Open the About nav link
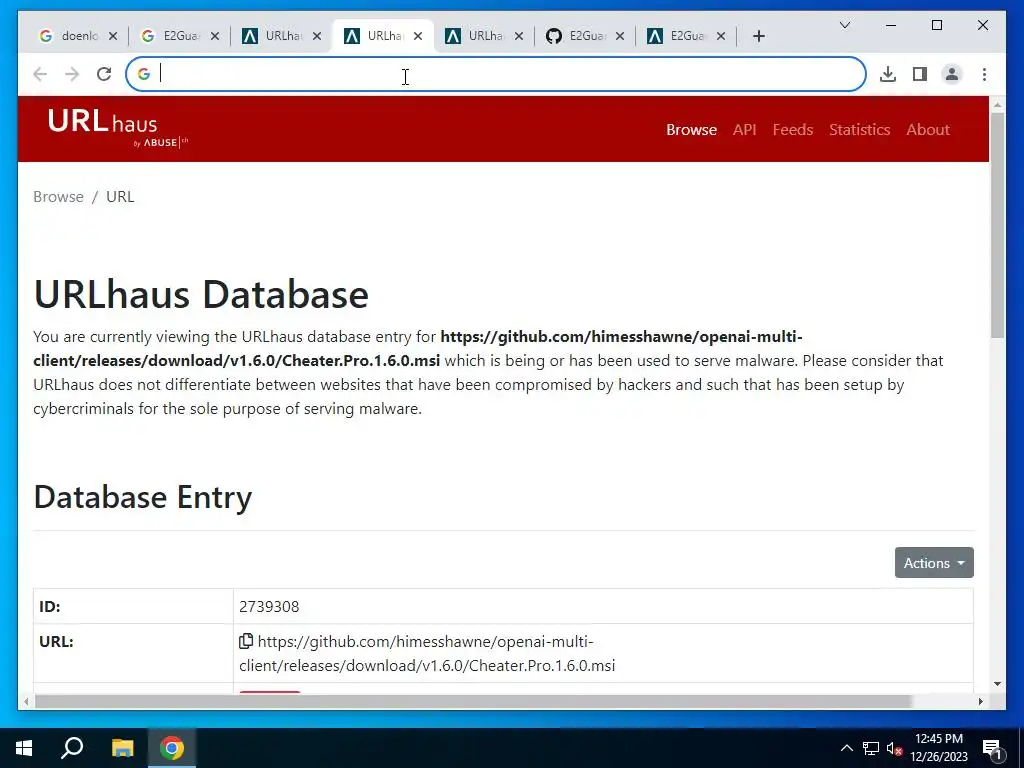Viewport: 1024px width, 768px height. click(x=927, y=129)
